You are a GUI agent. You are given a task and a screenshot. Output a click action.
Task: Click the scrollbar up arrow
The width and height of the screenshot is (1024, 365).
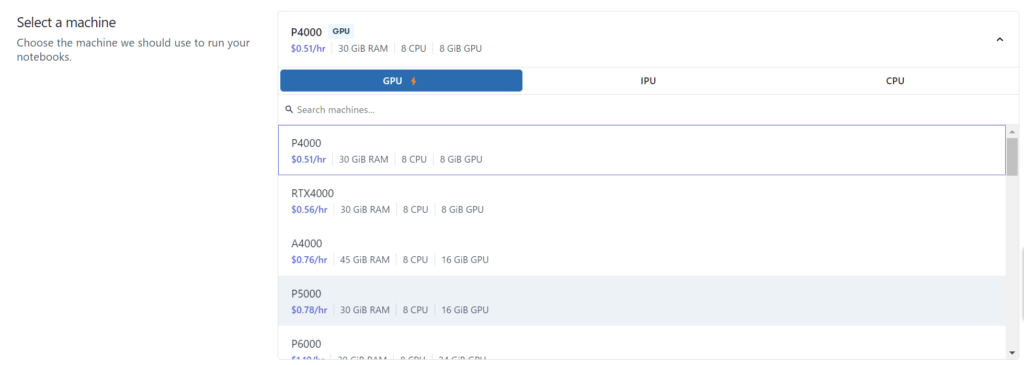pos(1012,131)
